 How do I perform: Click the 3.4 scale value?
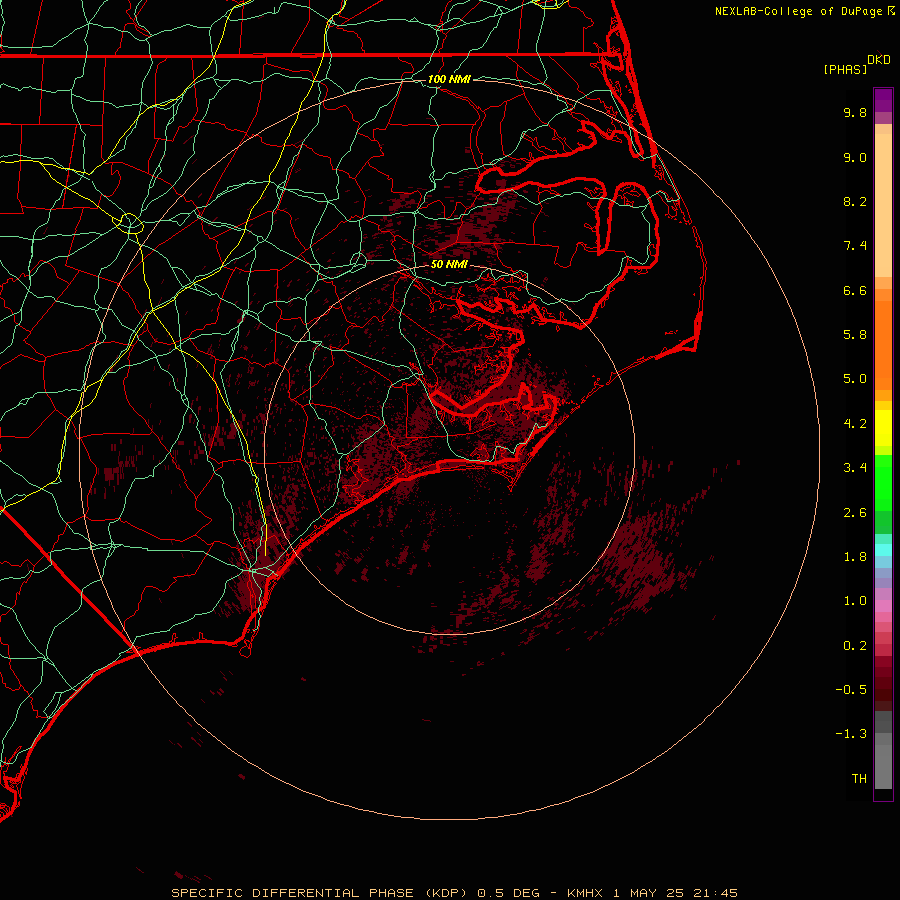(855, 468)
